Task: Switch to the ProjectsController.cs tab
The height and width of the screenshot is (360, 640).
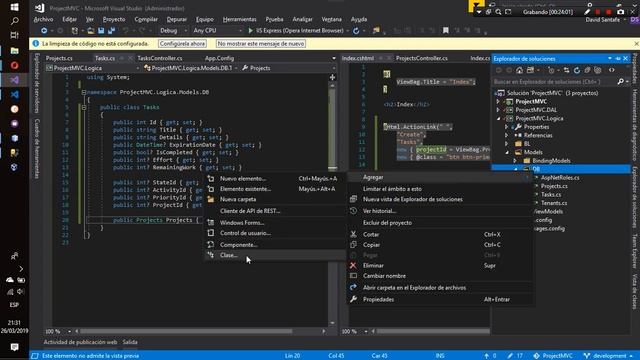Action: [x=422, y=58]
